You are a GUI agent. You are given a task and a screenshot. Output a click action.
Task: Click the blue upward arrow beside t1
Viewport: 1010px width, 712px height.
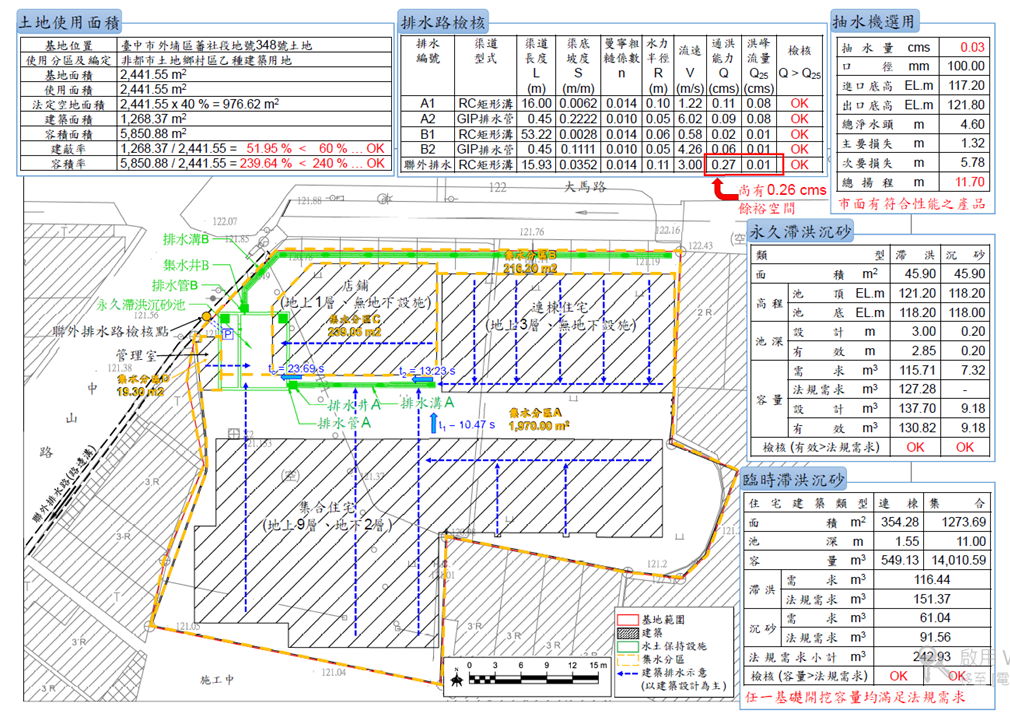coord(433,423)
